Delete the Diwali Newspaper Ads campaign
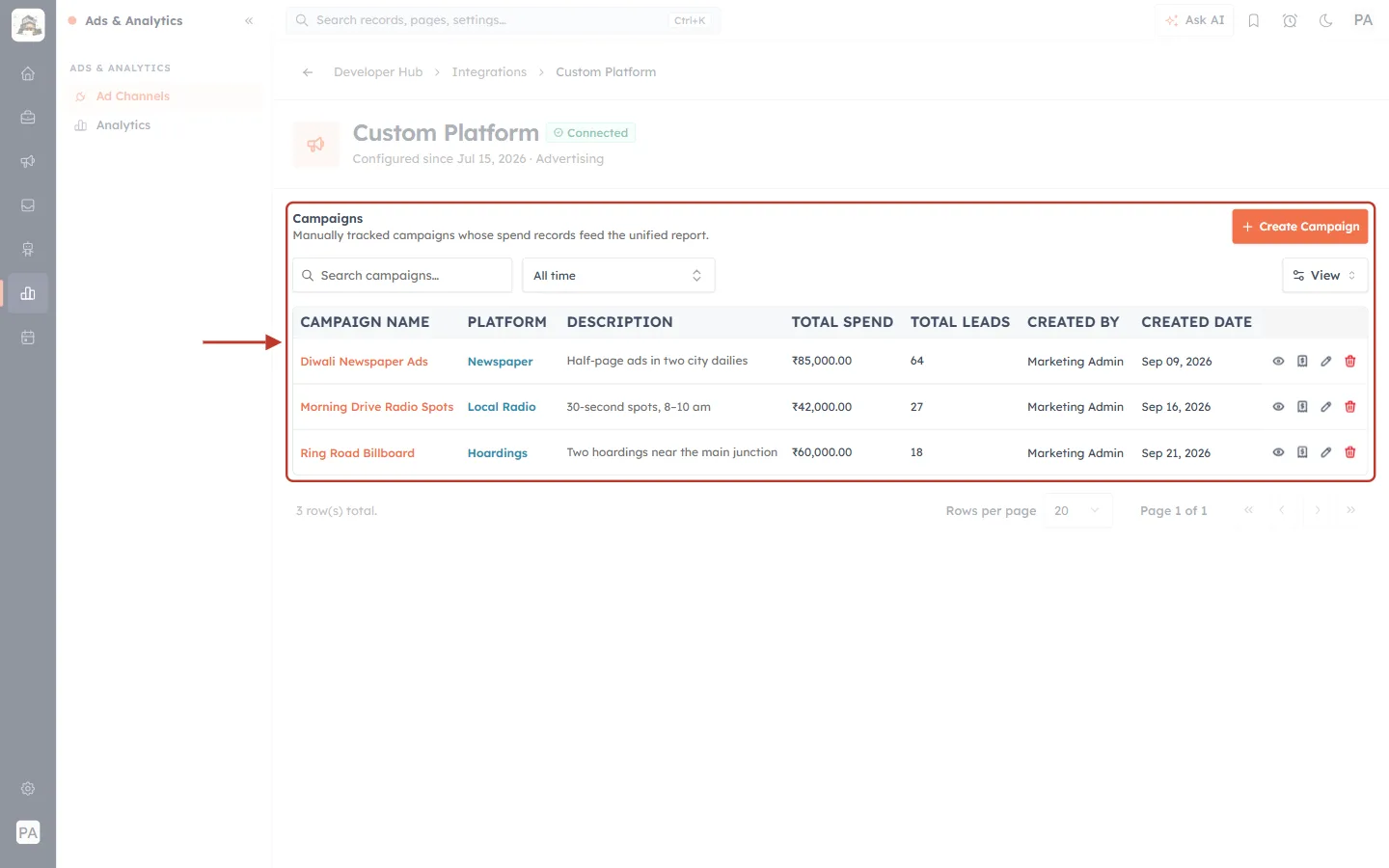Viewport: 1389px width, 868px height. [1350, 362]
